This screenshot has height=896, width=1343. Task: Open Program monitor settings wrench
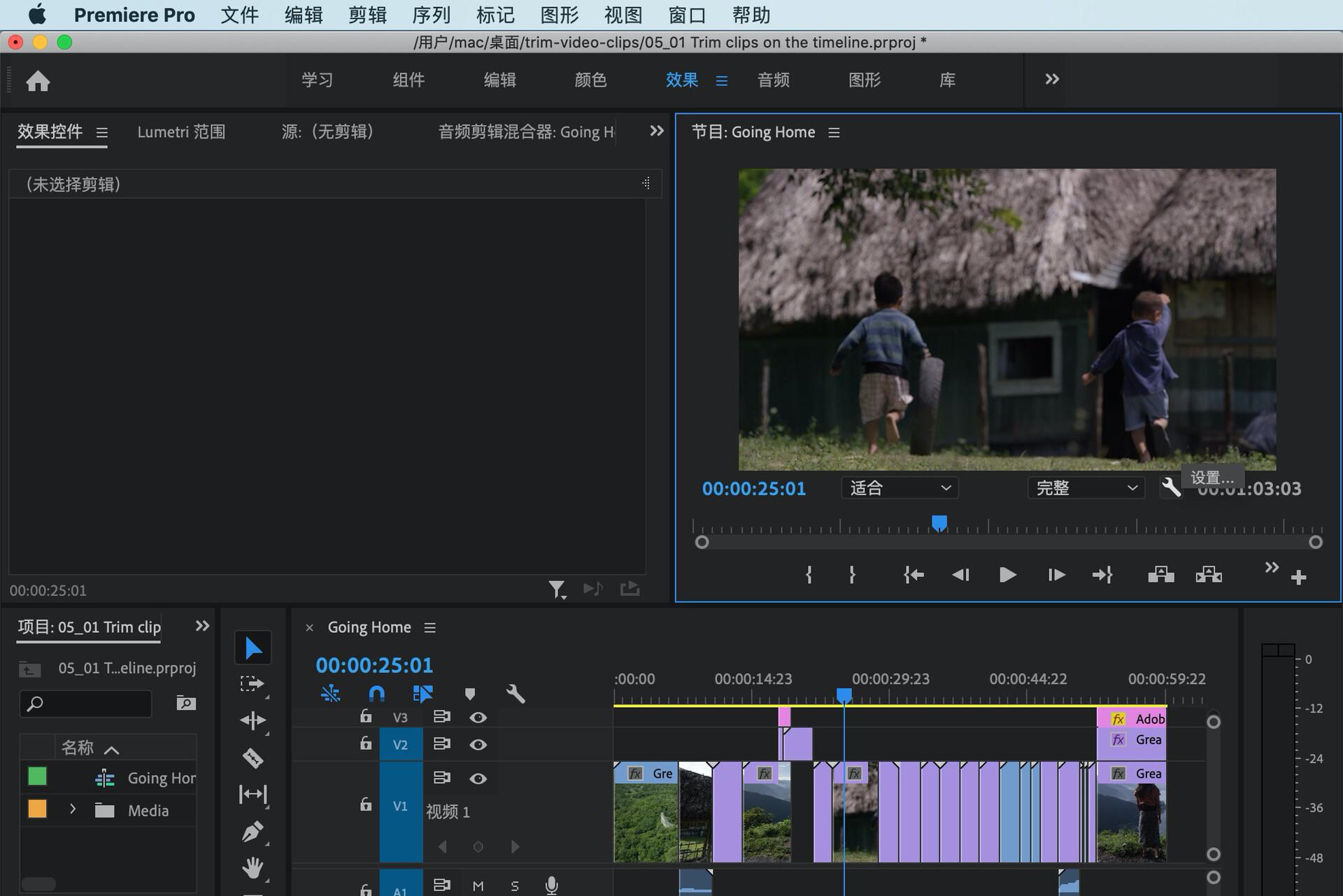[x=1171, y=488]
